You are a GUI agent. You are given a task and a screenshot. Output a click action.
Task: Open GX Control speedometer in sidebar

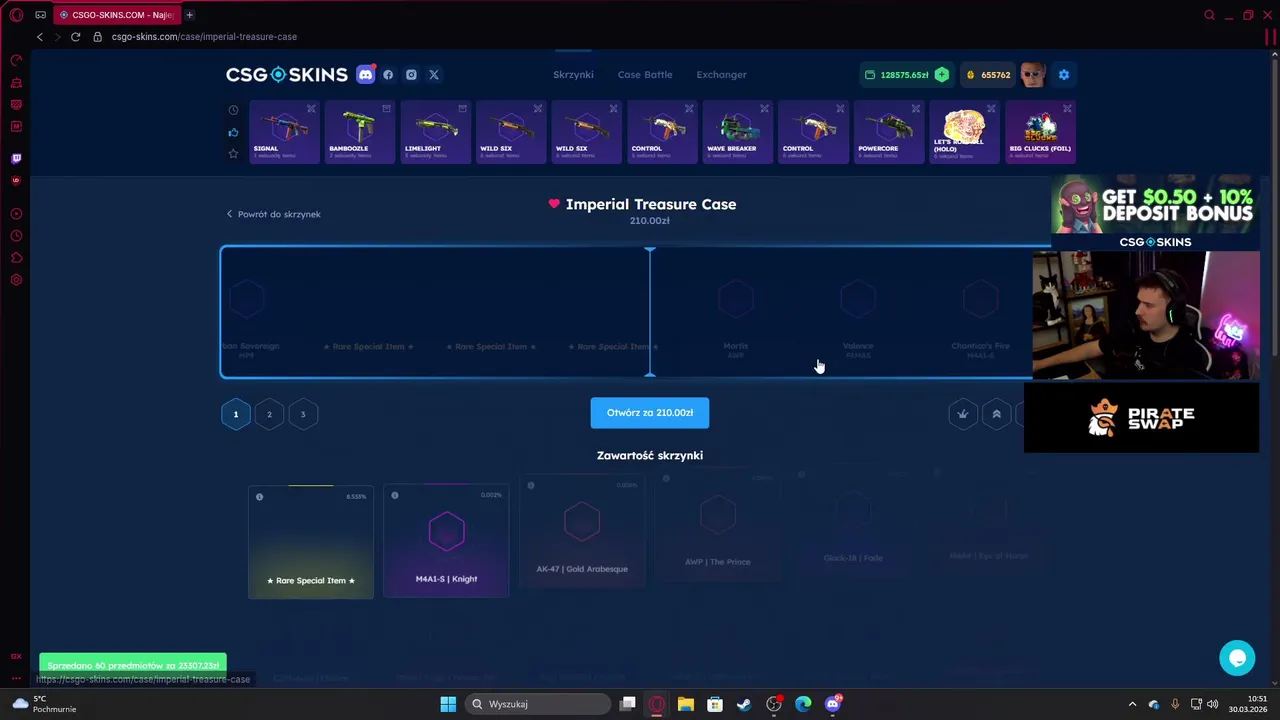point(16,60)
